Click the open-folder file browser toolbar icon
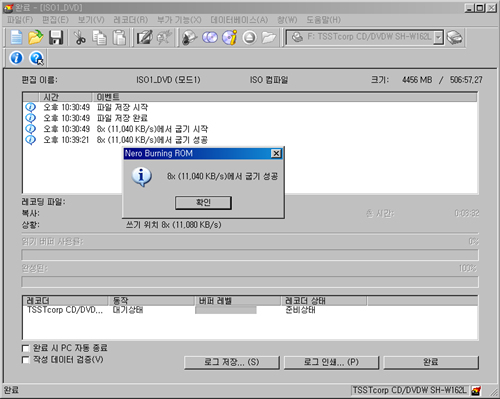The height and width of the screenshot is (399, 500). [x=269, y=37]
